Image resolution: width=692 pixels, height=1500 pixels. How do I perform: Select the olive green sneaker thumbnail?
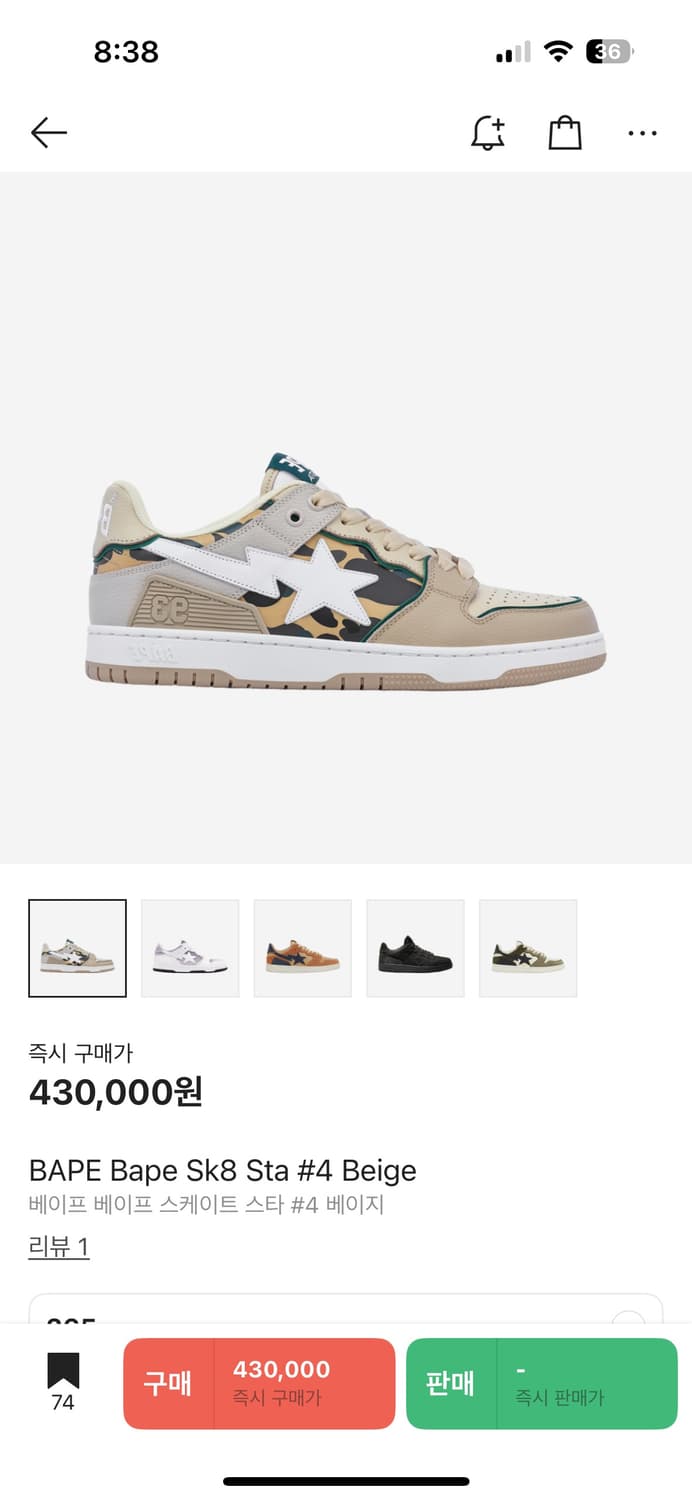(528, 948)
